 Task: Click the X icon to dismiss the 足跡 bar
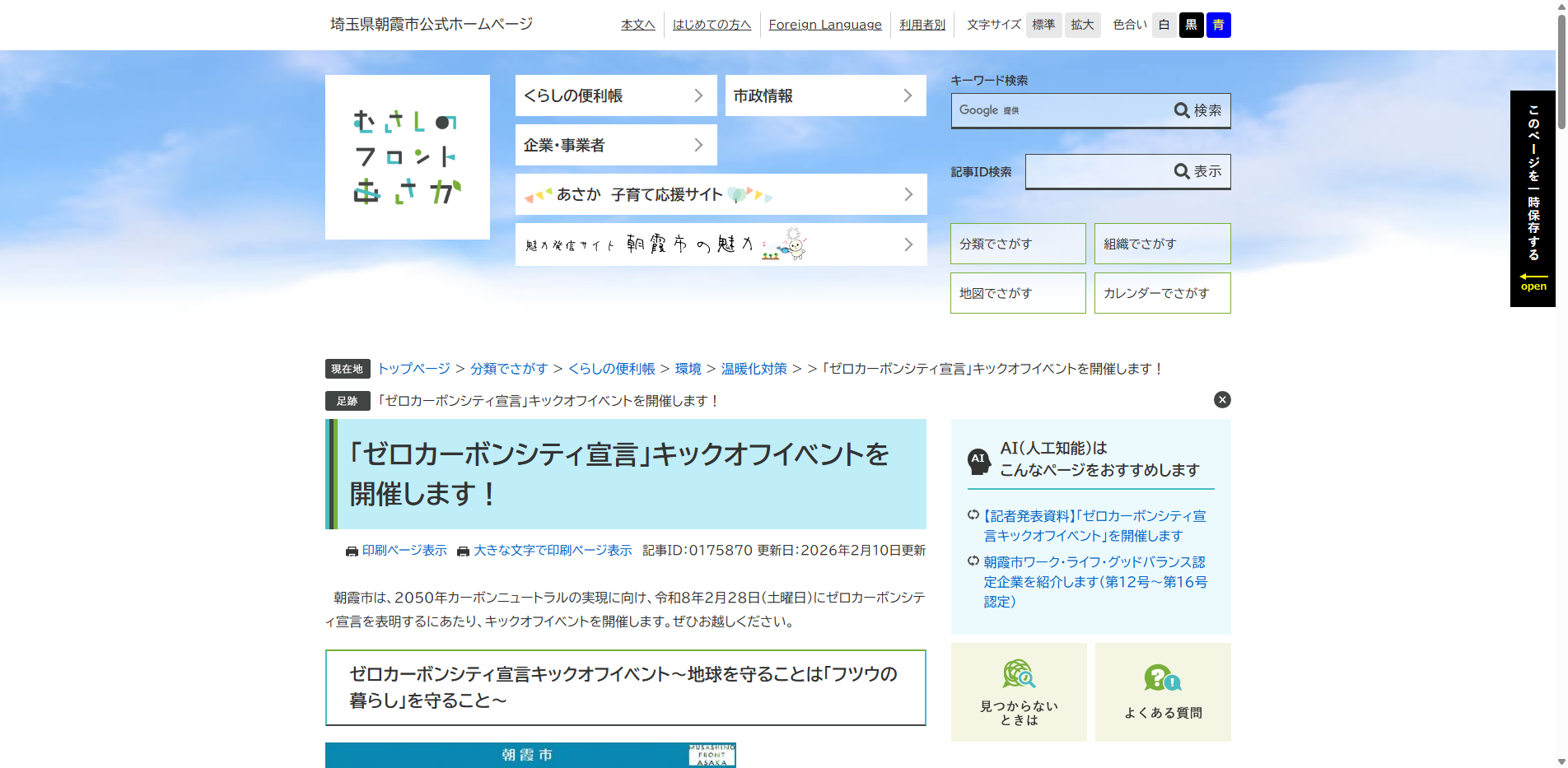[x=1221, y=400]
